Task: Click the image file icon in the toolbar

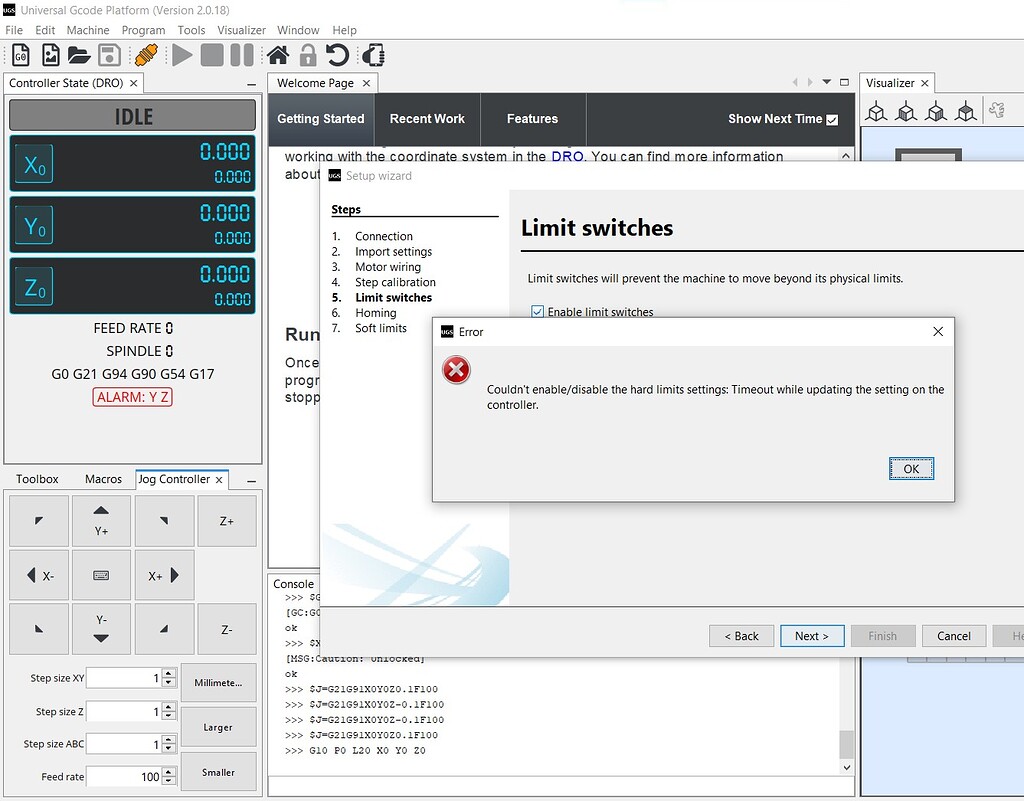Action: (x=50, y=55)
